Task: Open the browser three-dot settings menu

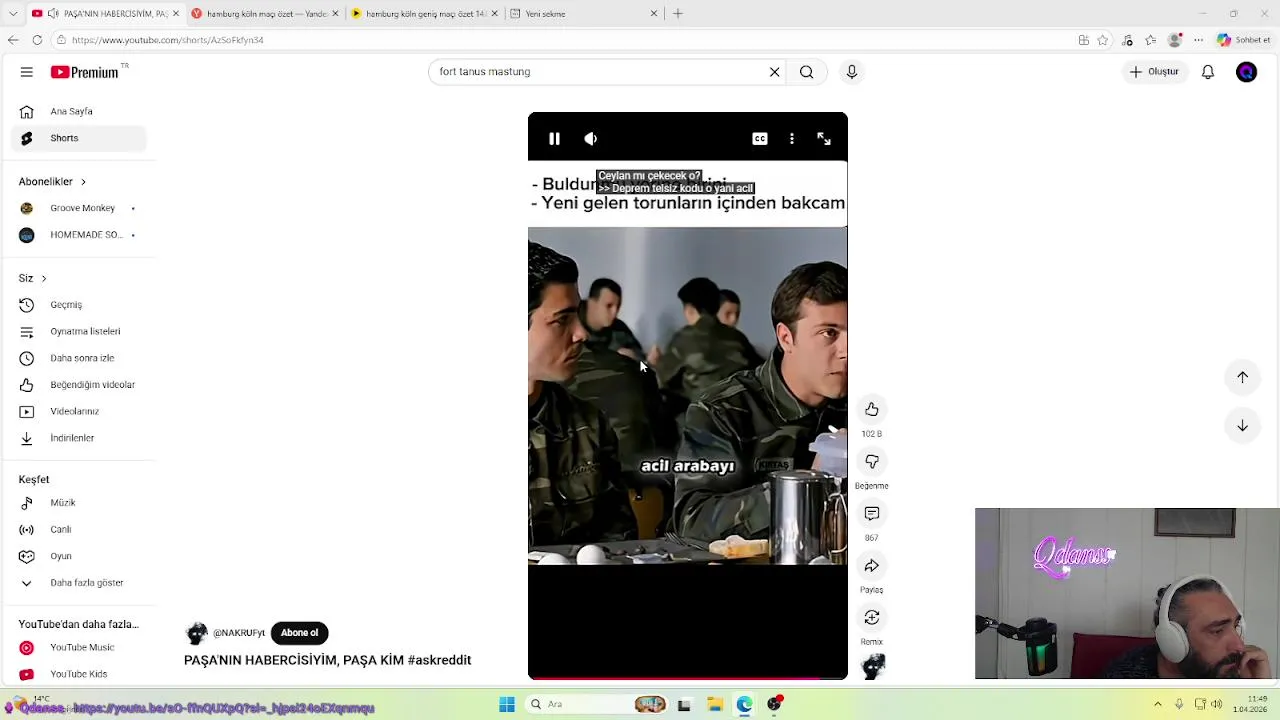Action: [1198, 40]
